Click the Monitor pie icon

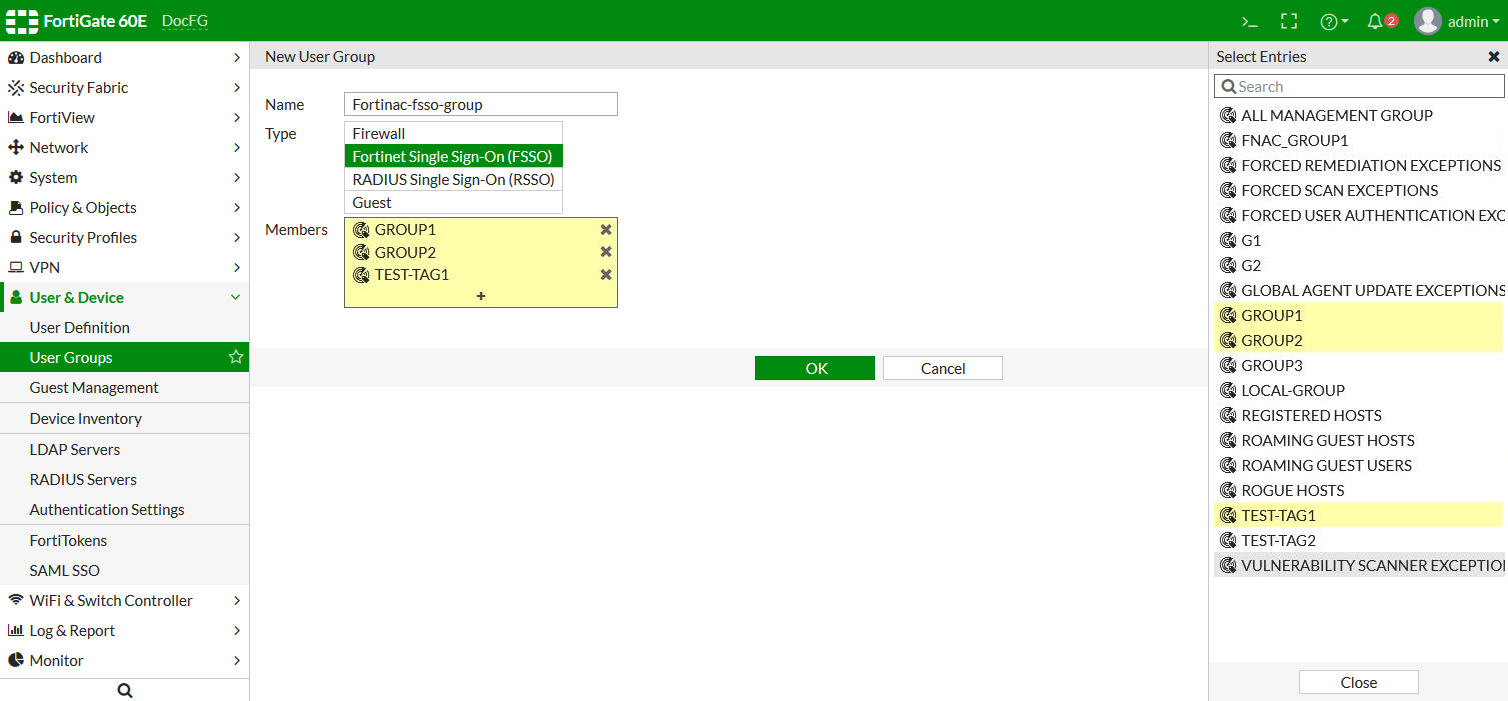coord(16,660)
